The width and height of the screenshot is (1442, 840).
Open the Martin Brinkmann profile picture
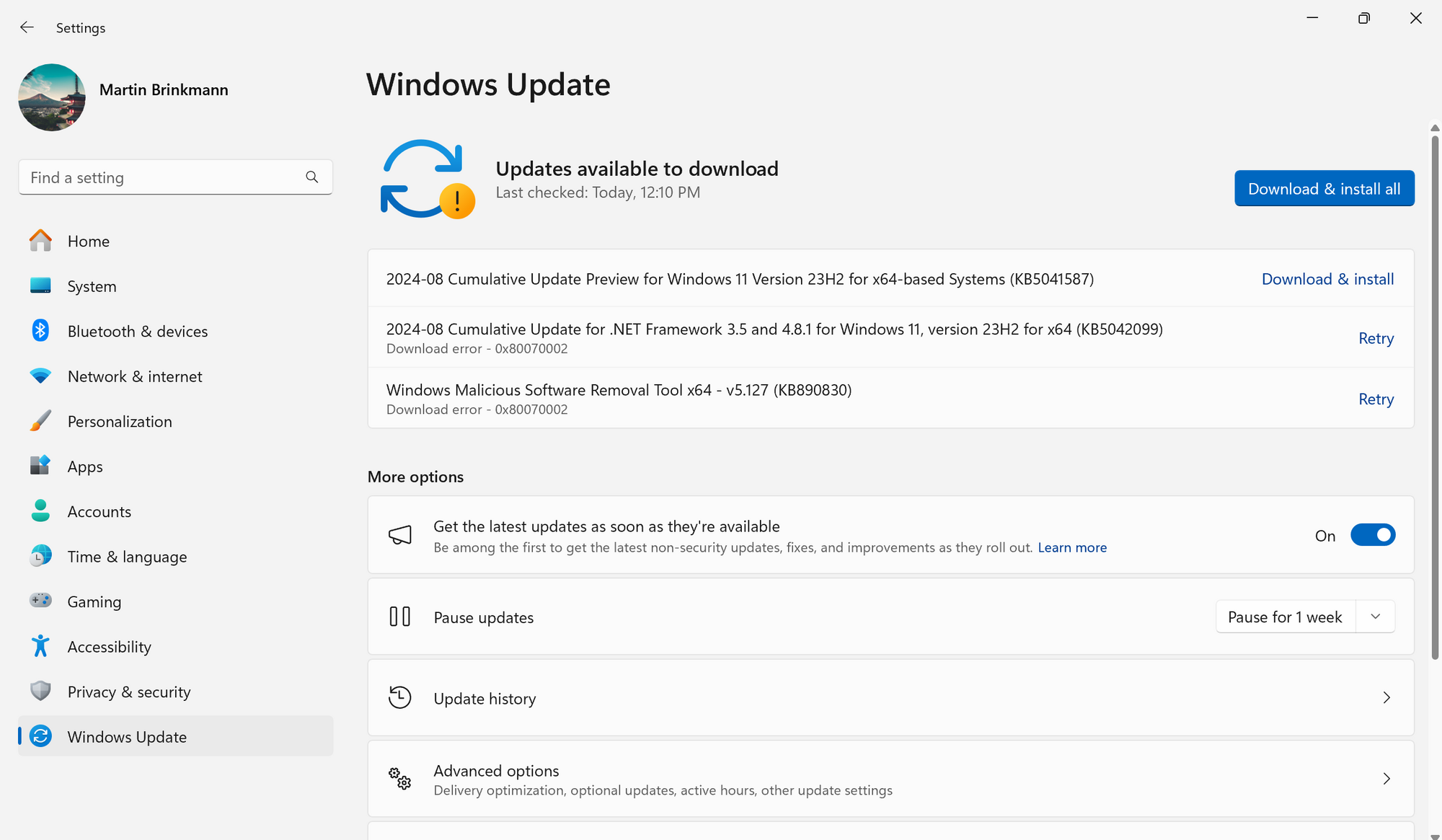click(52, 97)
